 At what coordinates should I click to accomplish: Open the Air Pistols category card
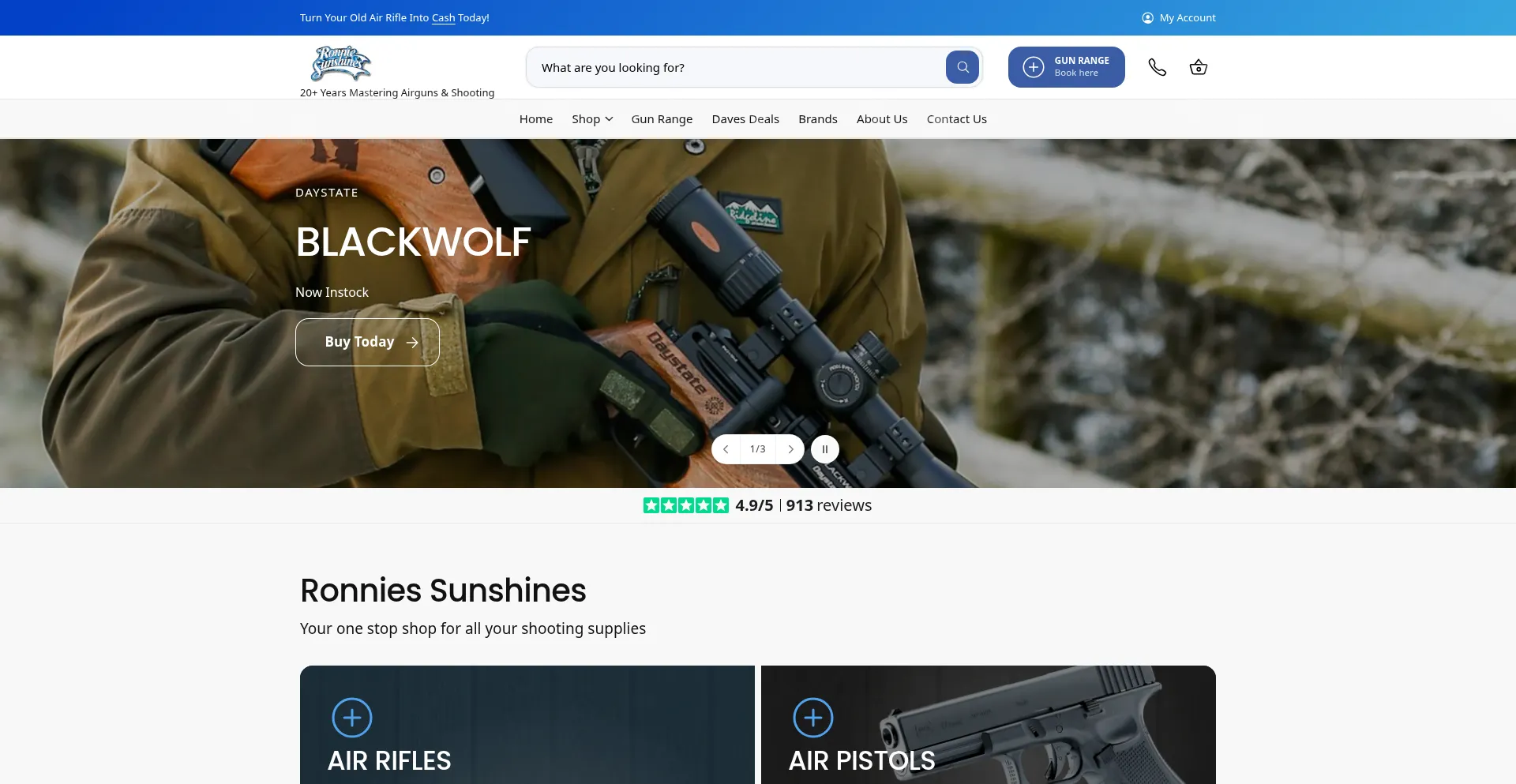[x=989, y=725]
